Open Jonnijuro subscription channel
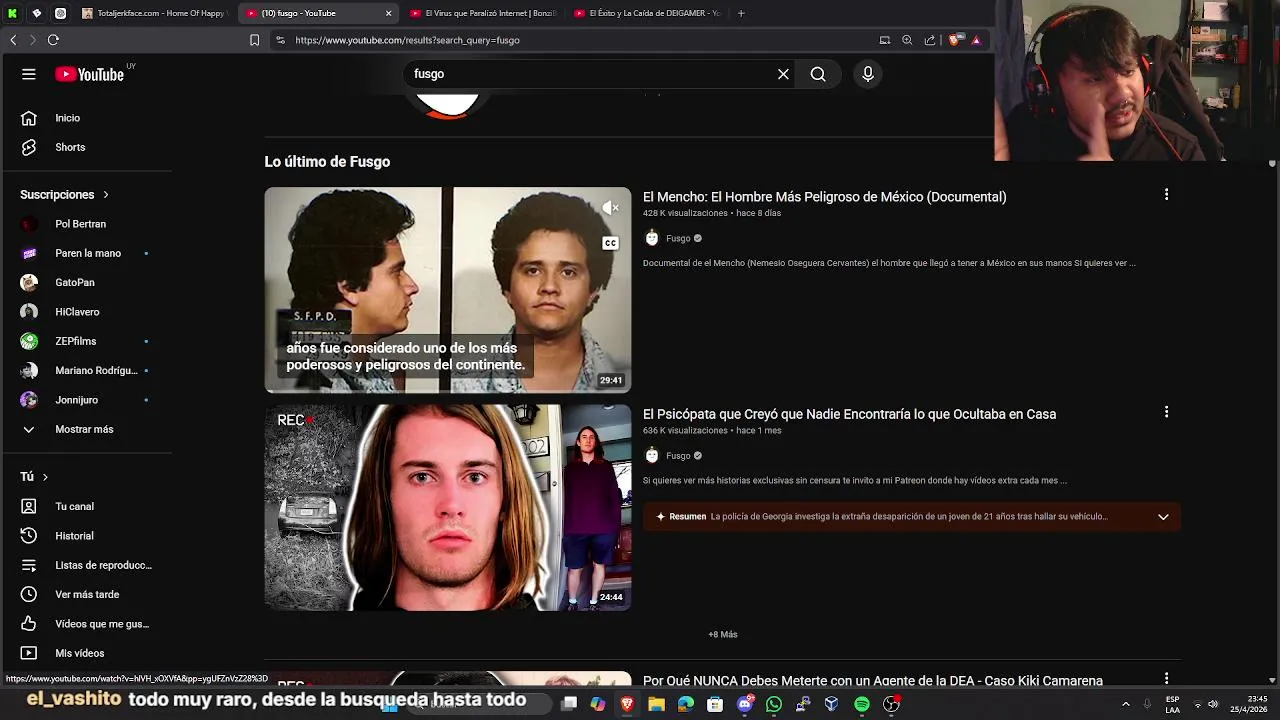 click(88, 400)
